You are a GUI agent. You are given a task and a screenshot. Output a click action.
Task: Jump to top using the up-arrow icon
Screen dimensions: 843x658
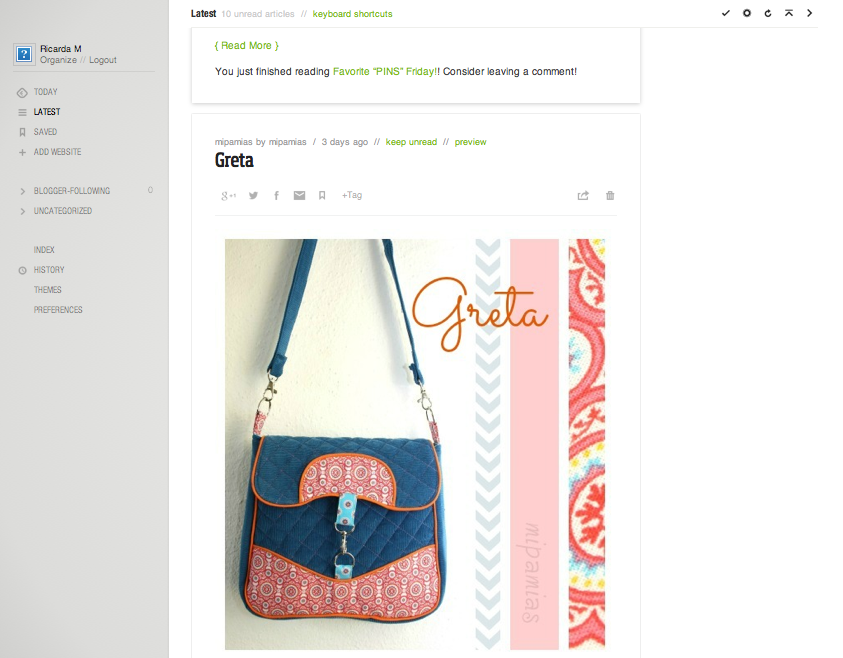click(x=789, y=13)
